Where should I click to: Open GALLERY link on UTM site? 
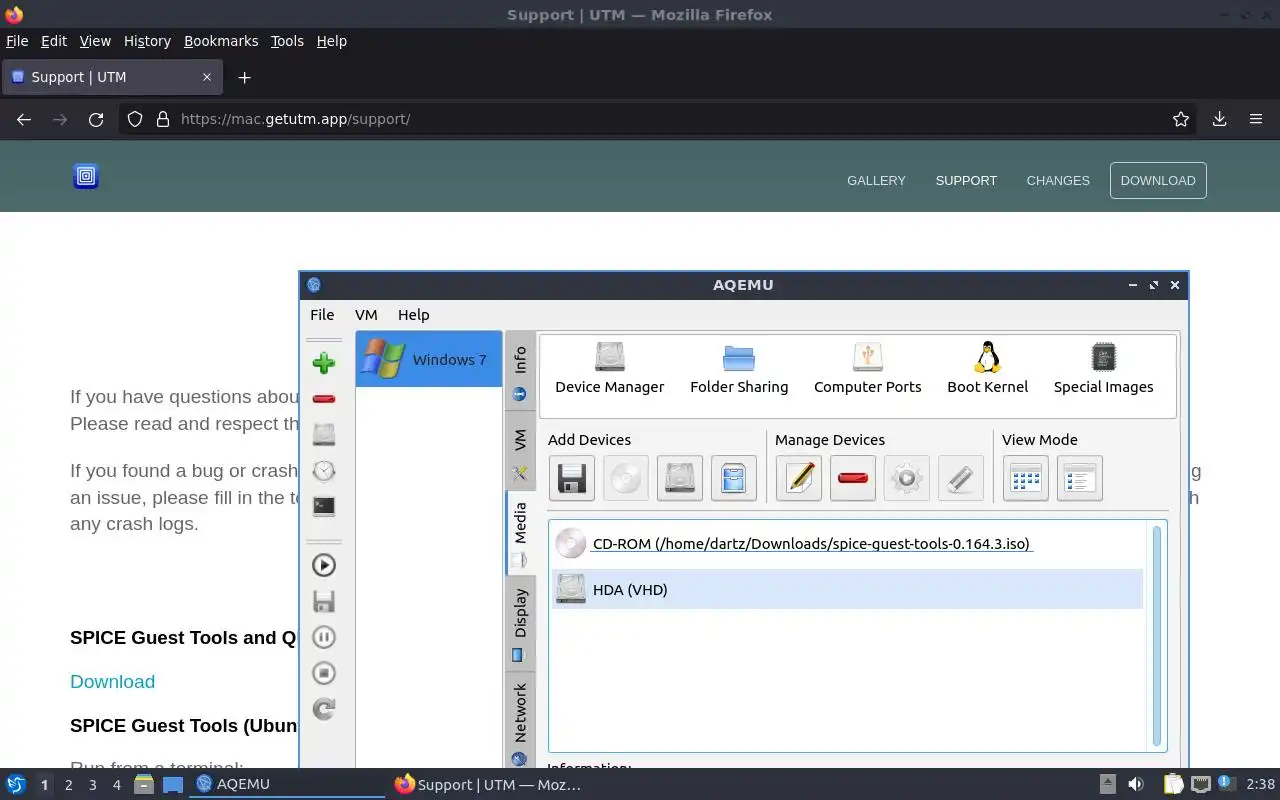pyautogui.click(x=876, y=180)
